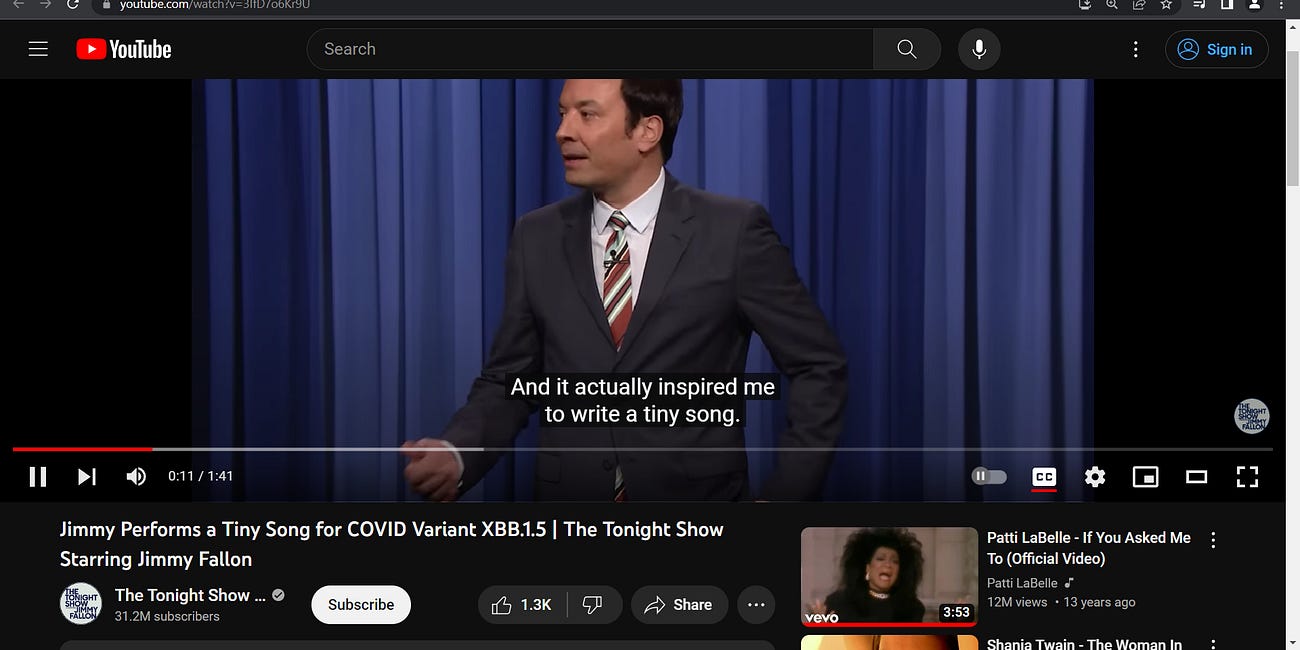Switch to miniplayer mode
1300x650 pixels.
pos(1145,477)
